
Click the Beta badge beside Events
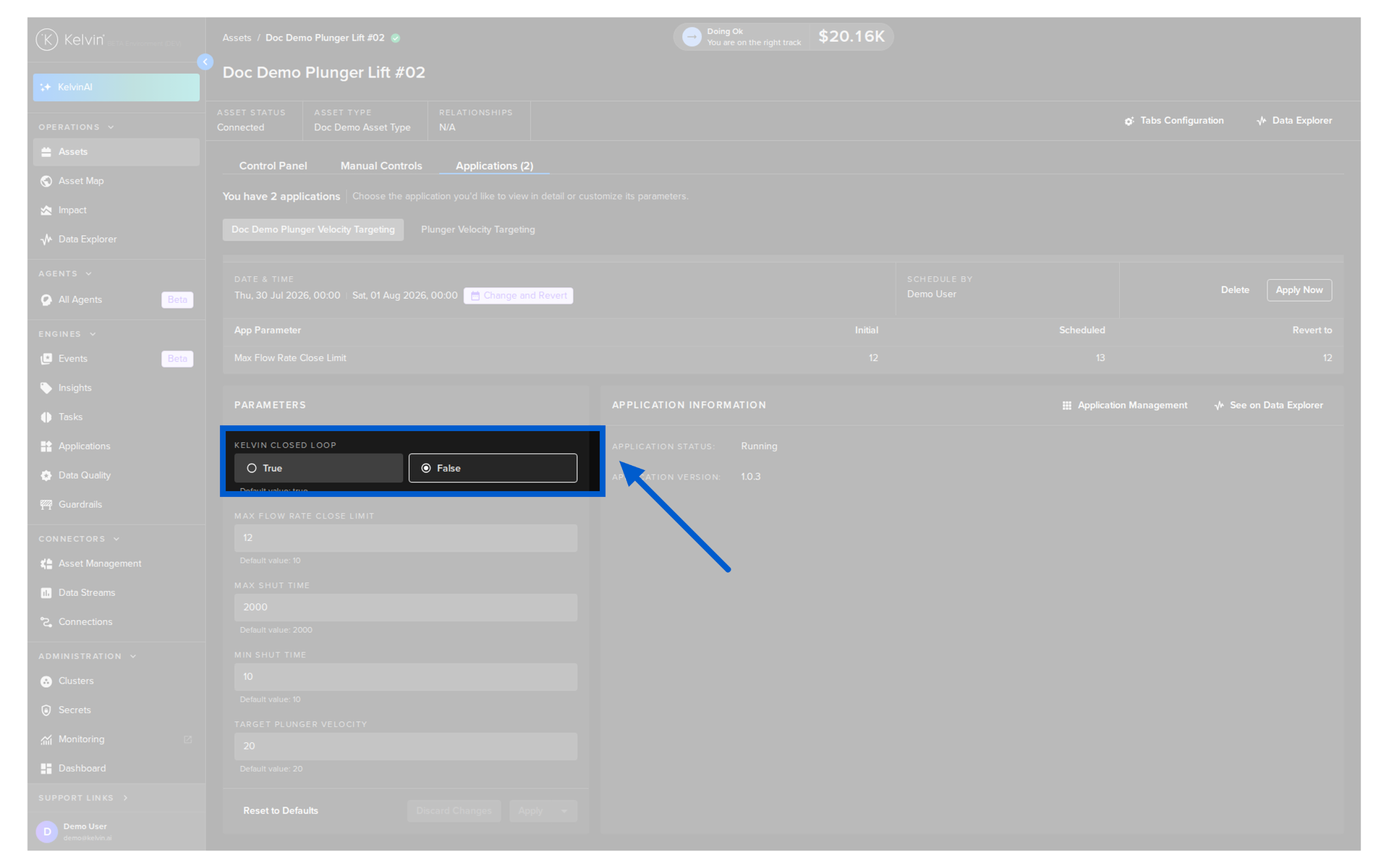tap(177, 359)
